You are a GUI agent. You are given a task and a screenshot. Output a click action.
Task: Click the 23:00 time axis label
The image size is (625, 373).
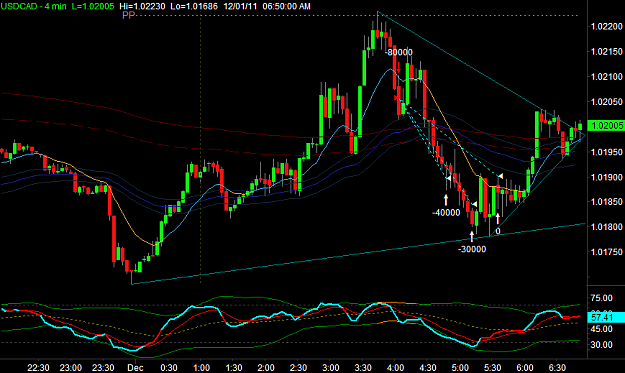tap(71, 368)
